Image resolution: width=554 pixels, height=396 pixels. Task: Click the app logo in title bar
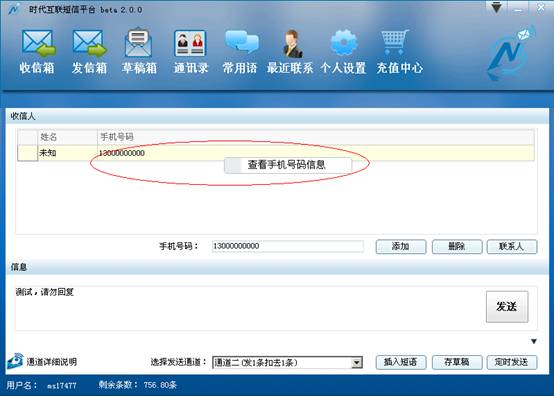tap(14, 9)
